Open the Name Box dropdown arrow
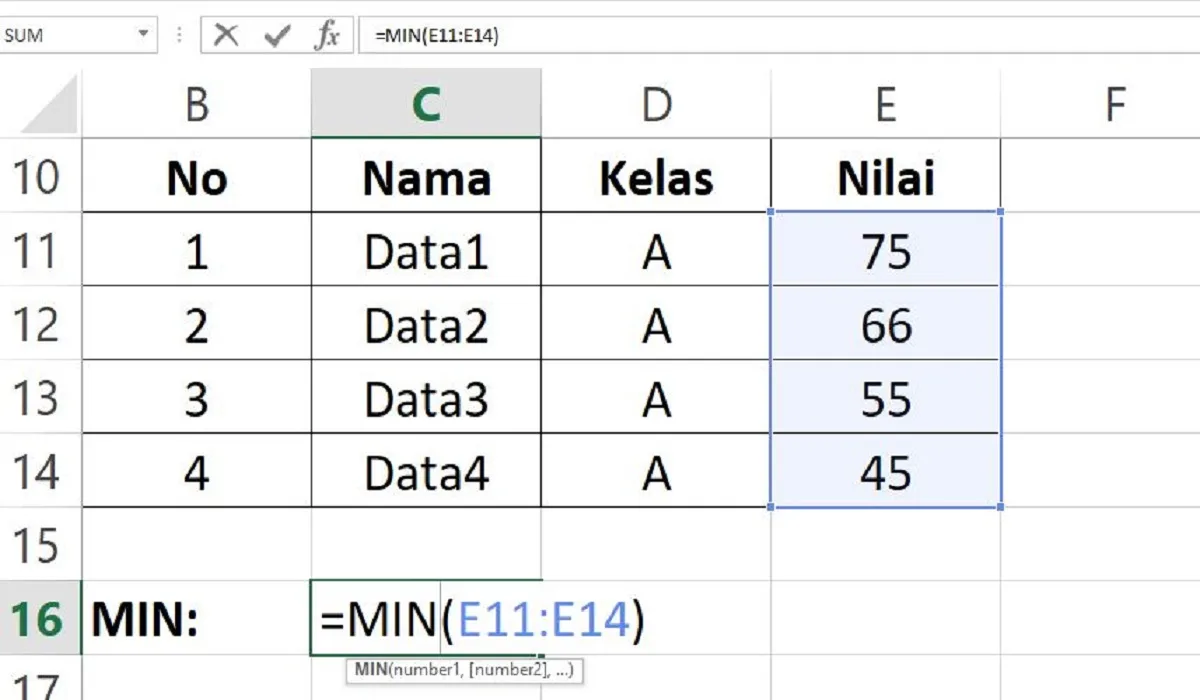The image size is (1200, 700). tap(143, 36)
